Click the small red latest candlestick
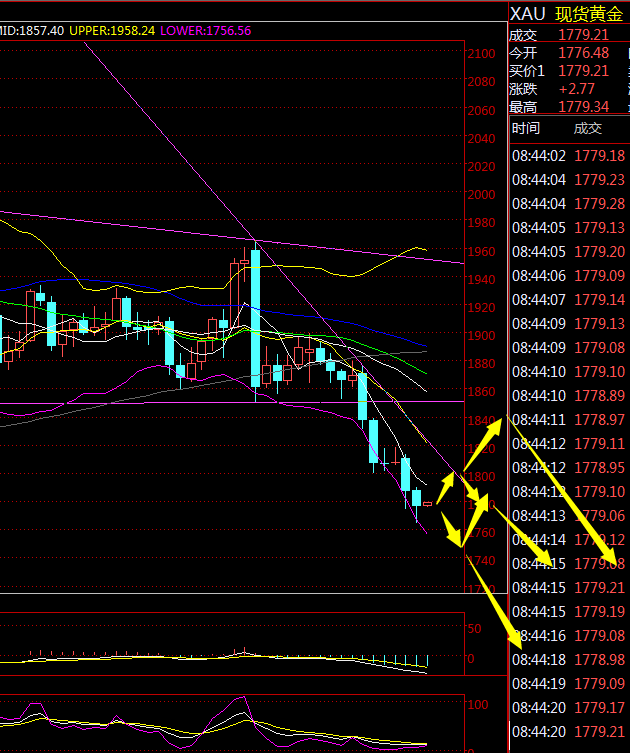630x753 pixels. point(428,504)
